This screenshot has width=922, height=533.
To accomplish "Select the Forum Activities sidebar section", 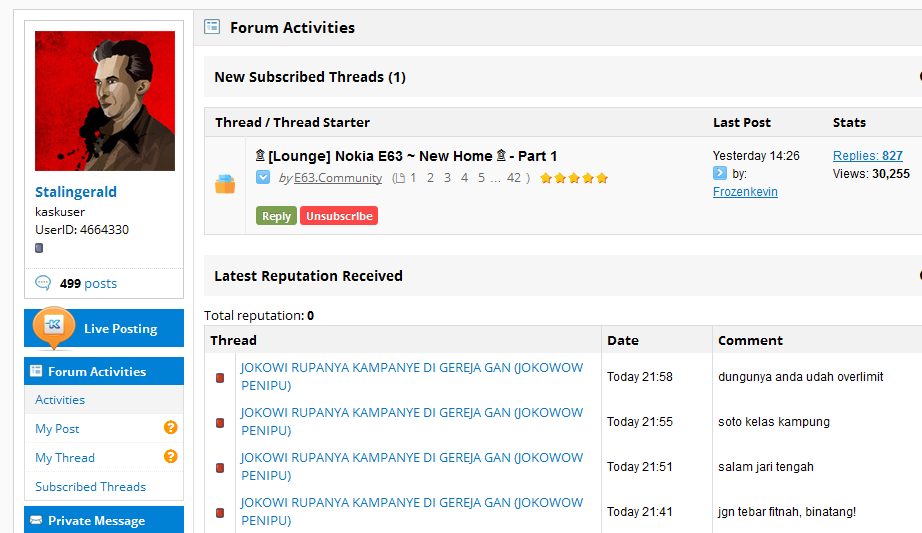I will 104,371.
